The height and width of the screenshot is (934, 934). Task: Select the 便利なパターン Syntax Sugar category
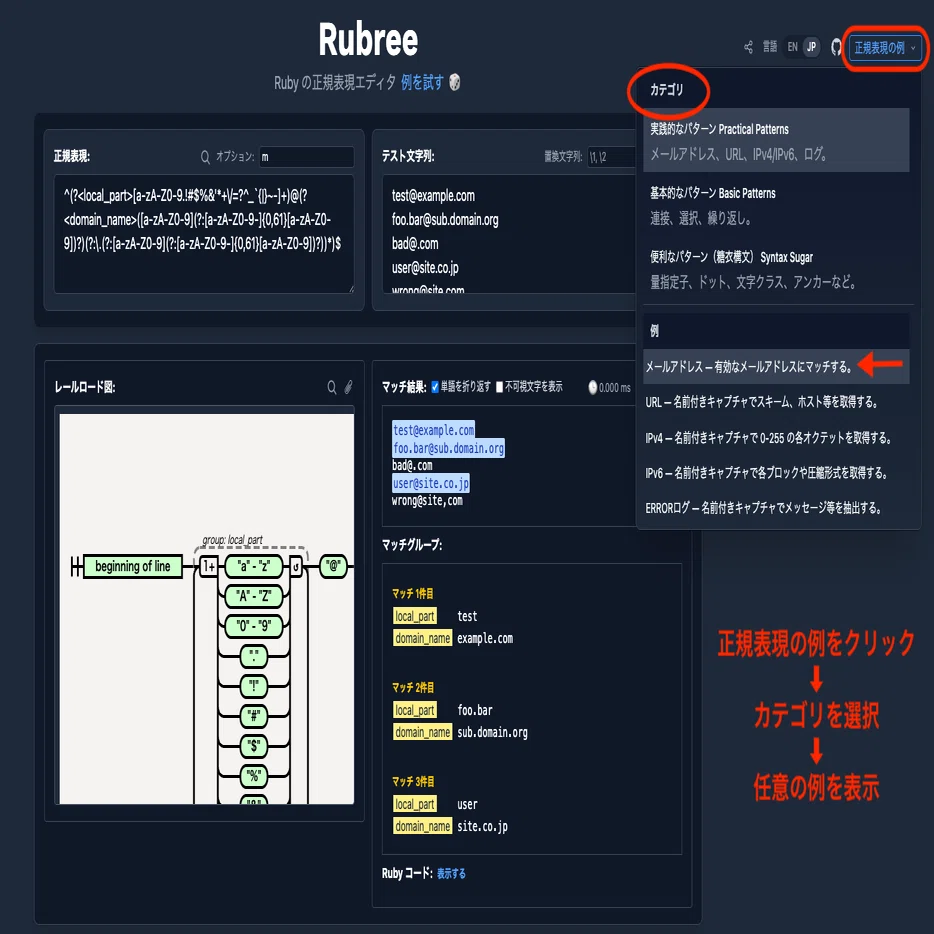point(776,269)
